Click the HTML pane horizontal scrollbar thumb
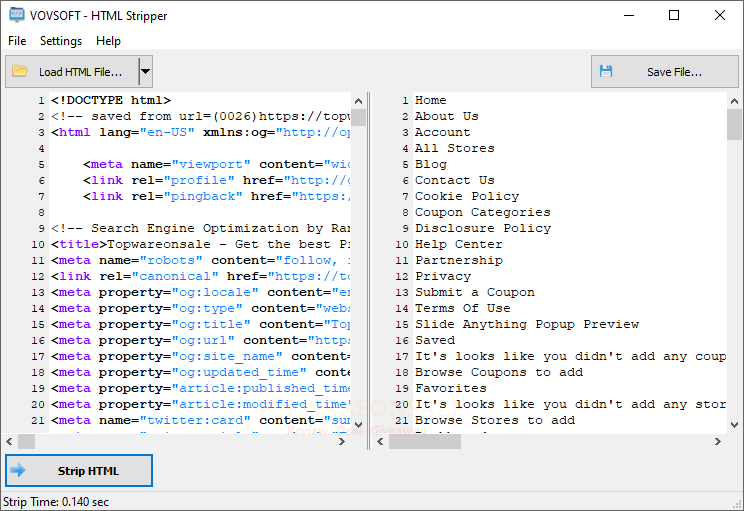This screenshot has height=511, width=744. pyautogui.click(x=26, y=442)
